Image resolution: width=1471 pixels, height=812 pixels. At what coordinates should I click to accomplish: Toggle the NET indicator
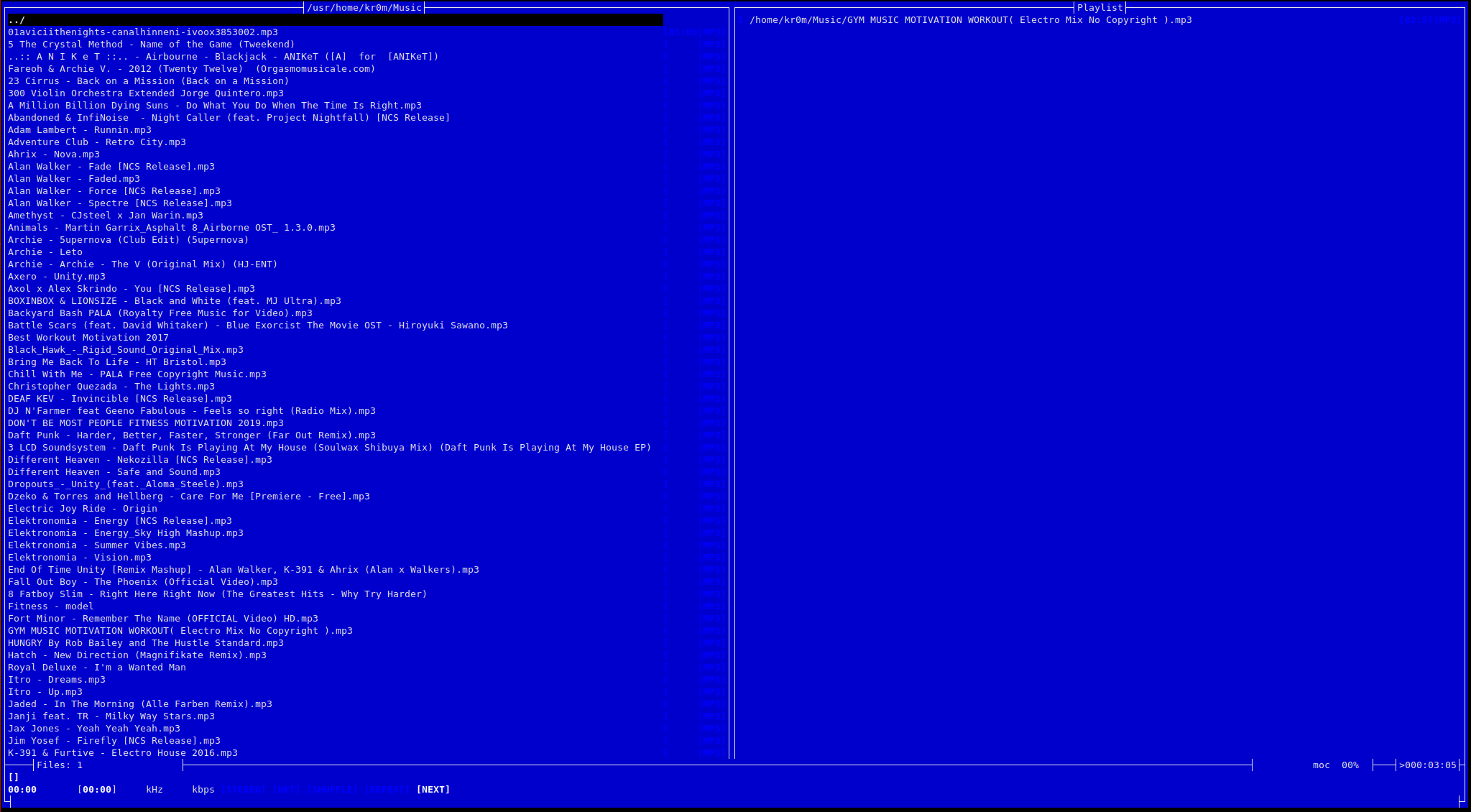click(285, 789)
